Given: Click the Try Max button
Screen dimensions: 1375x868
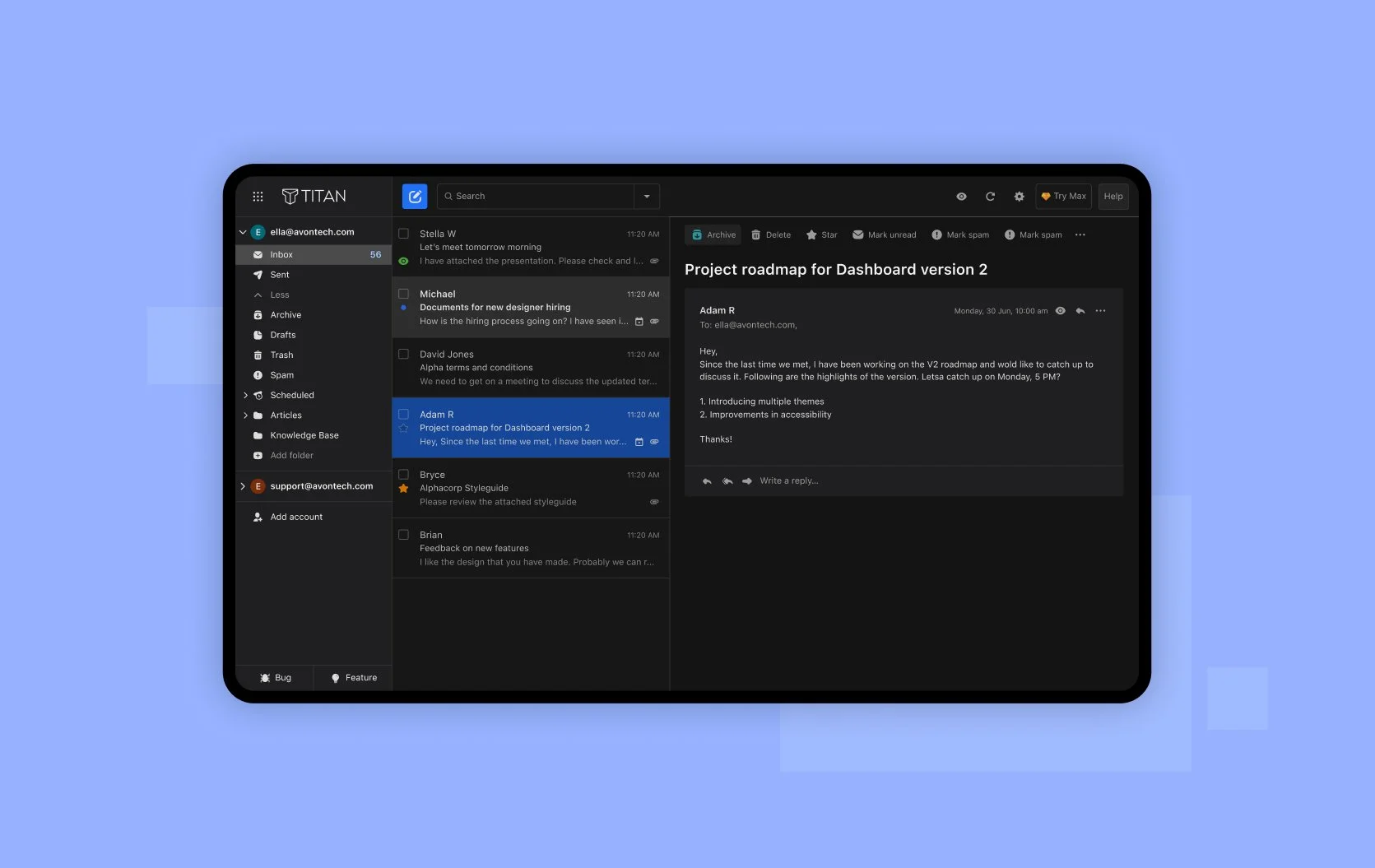Looking at the screenshot, I should [1062, 196].
